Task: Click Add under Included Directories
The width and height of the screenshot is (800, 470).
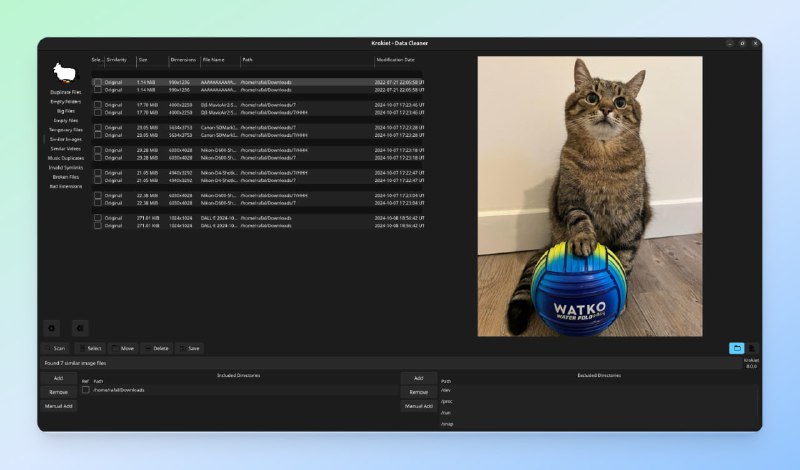Action: point(58,378)
